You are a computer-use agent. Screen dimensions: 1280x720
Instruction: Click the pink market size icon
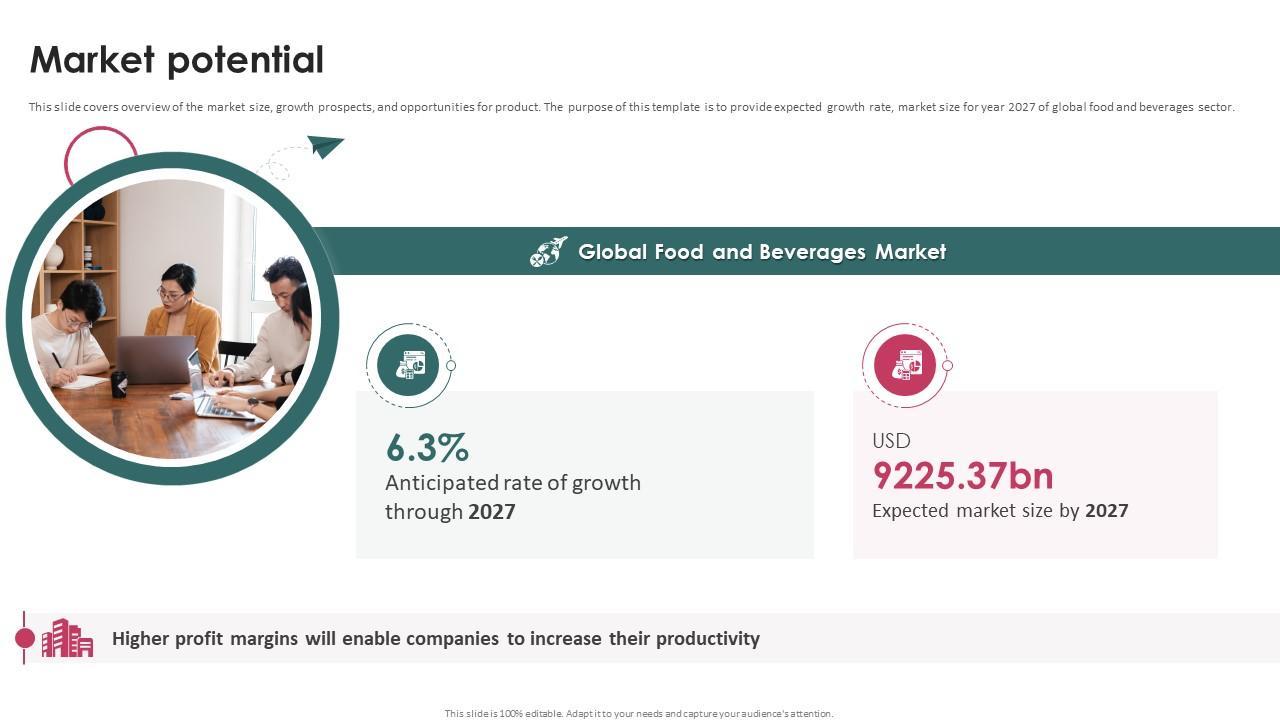[x=905, y=365]
